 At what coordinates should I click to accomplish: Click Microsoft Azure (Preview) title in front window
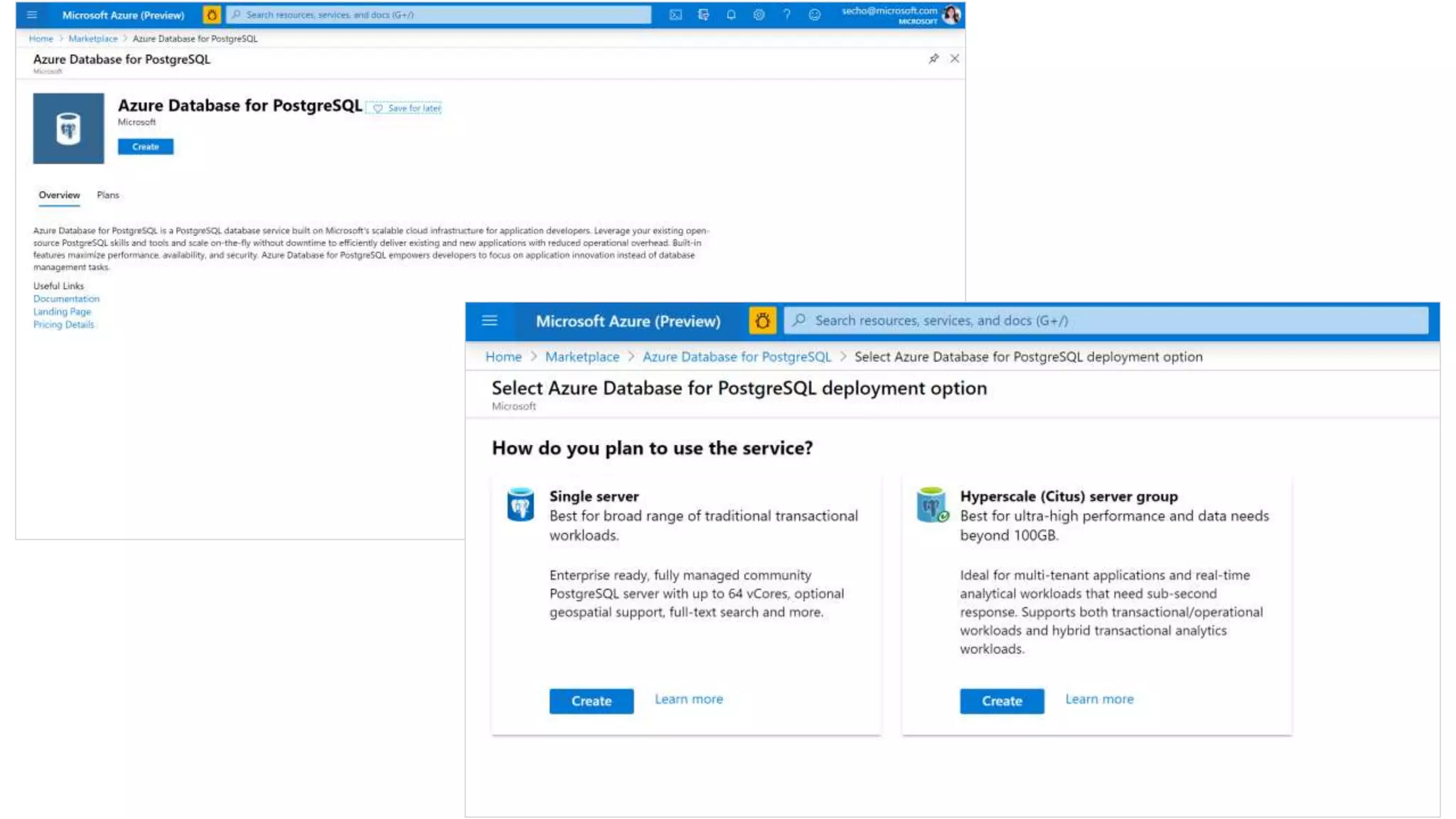(x=628, y=321)
